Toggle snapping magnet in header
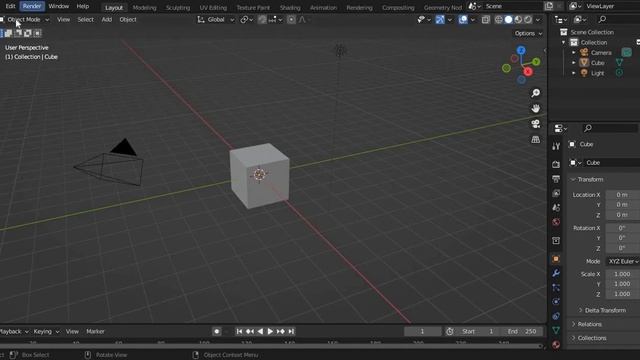The width and height of the screenshot is (640, 360). [x=262, y=19]
